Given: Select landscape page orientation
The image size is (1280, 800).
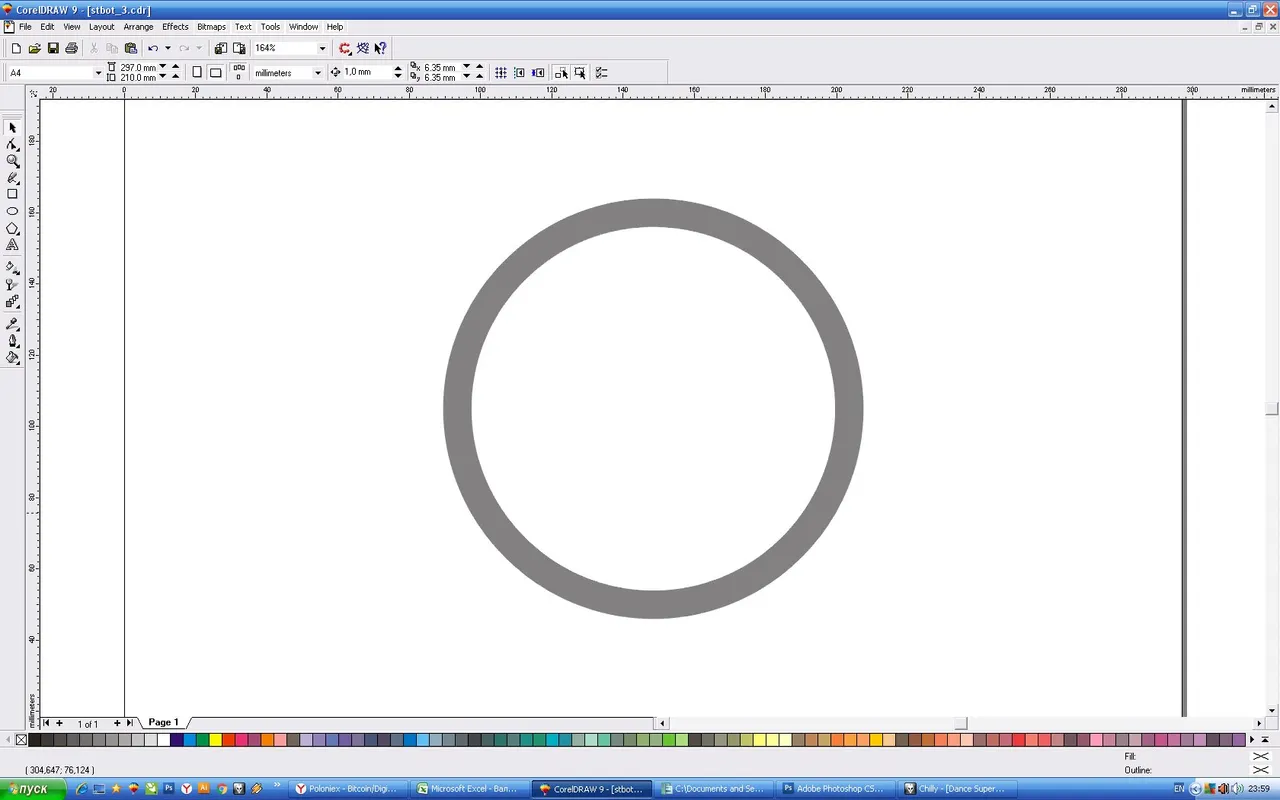Looking at the screenshot, I should (x=215, y=73).
